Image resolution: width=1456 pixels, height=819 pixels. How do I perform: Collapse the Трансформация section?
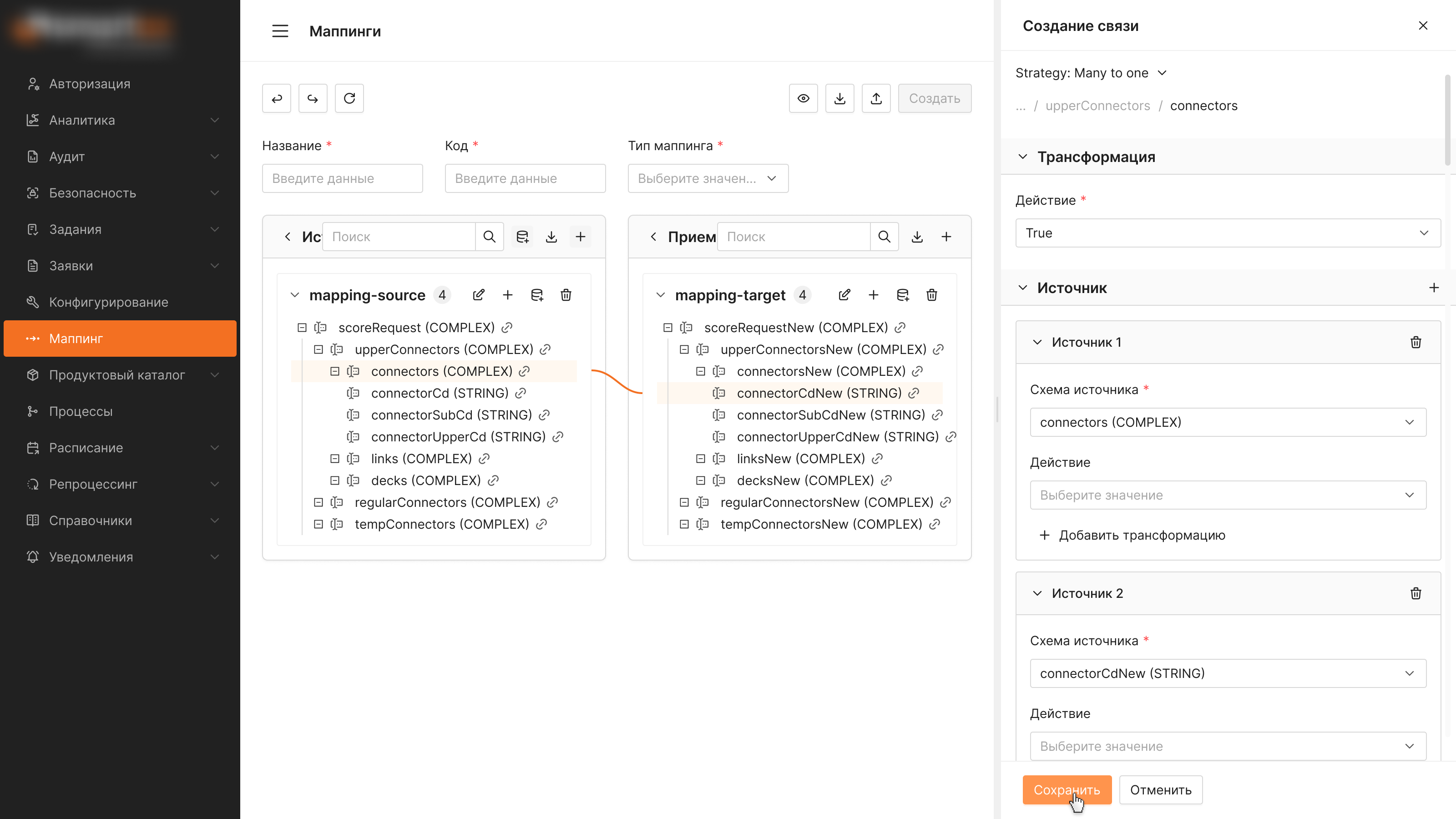[1022, 157]
